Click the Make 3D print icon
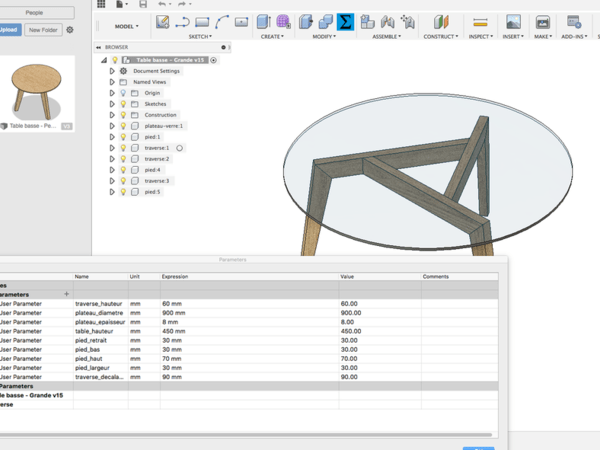Viewport: 600px width, 450px height. tap(543, 22)
